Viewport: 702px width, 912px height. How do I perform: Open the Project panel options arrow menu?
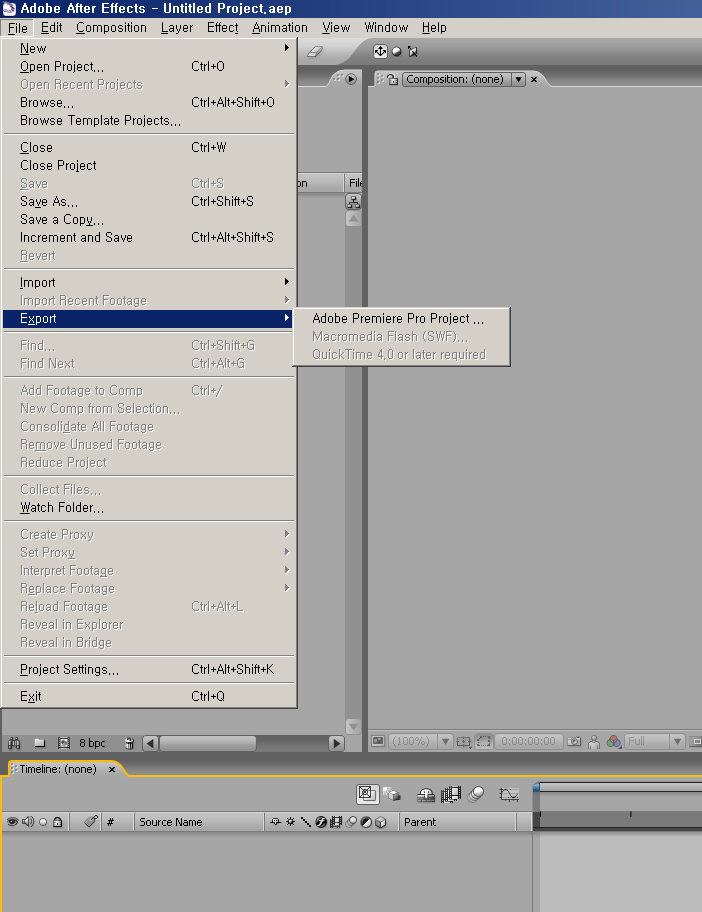(x=351, y=79)
